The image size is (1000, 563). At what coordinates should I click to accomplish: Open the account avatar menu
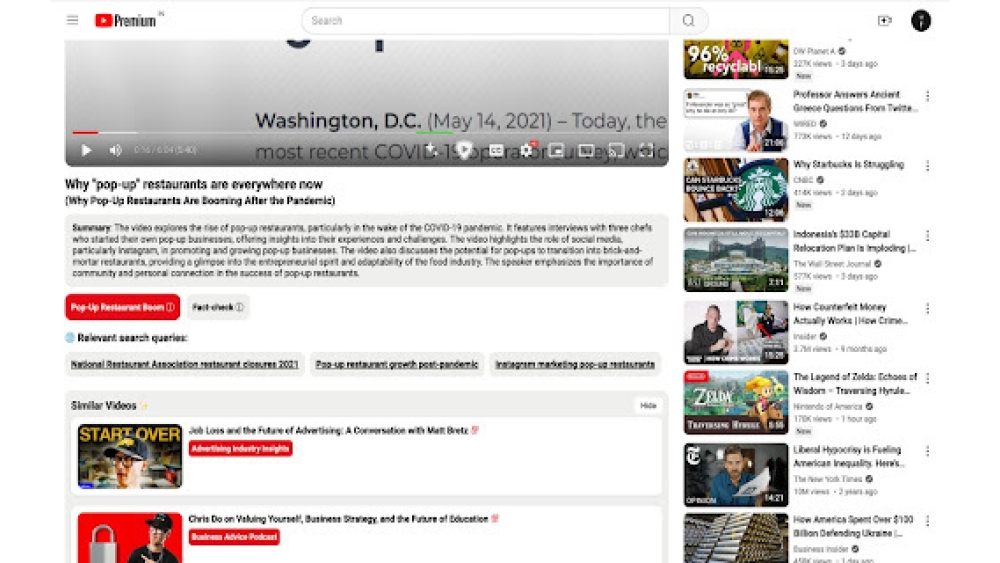coord(920,20)
